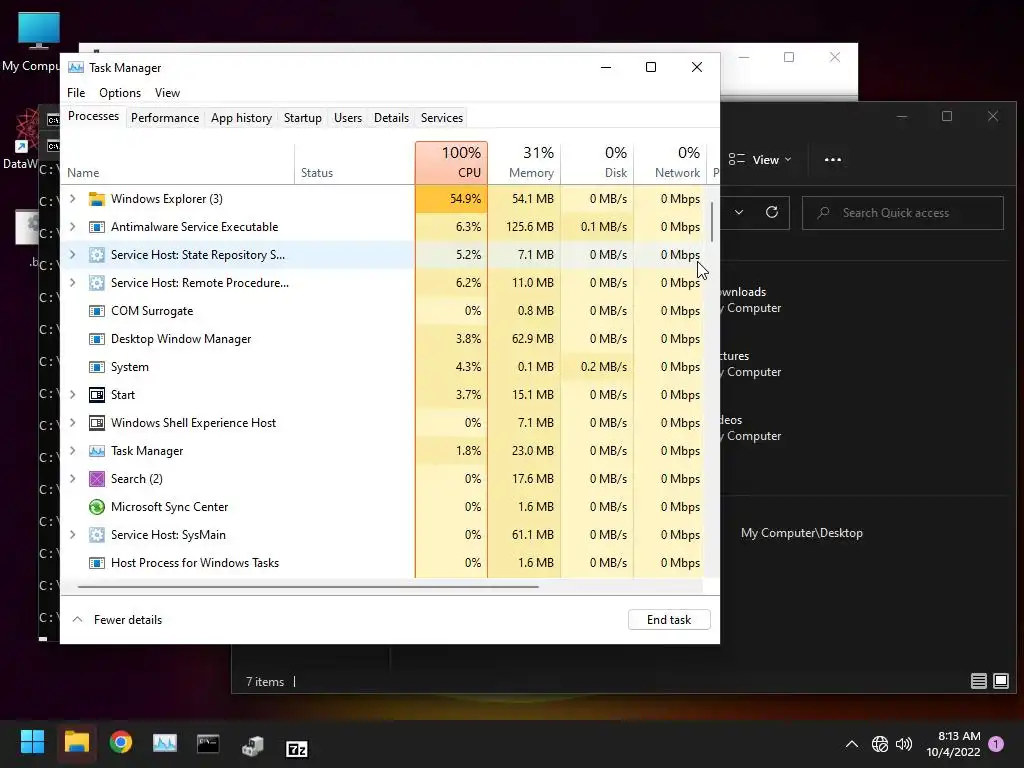Expand the Antimalware Service Executable row
This screenshot has height=768, width=1024.
[x=72, y=227]
